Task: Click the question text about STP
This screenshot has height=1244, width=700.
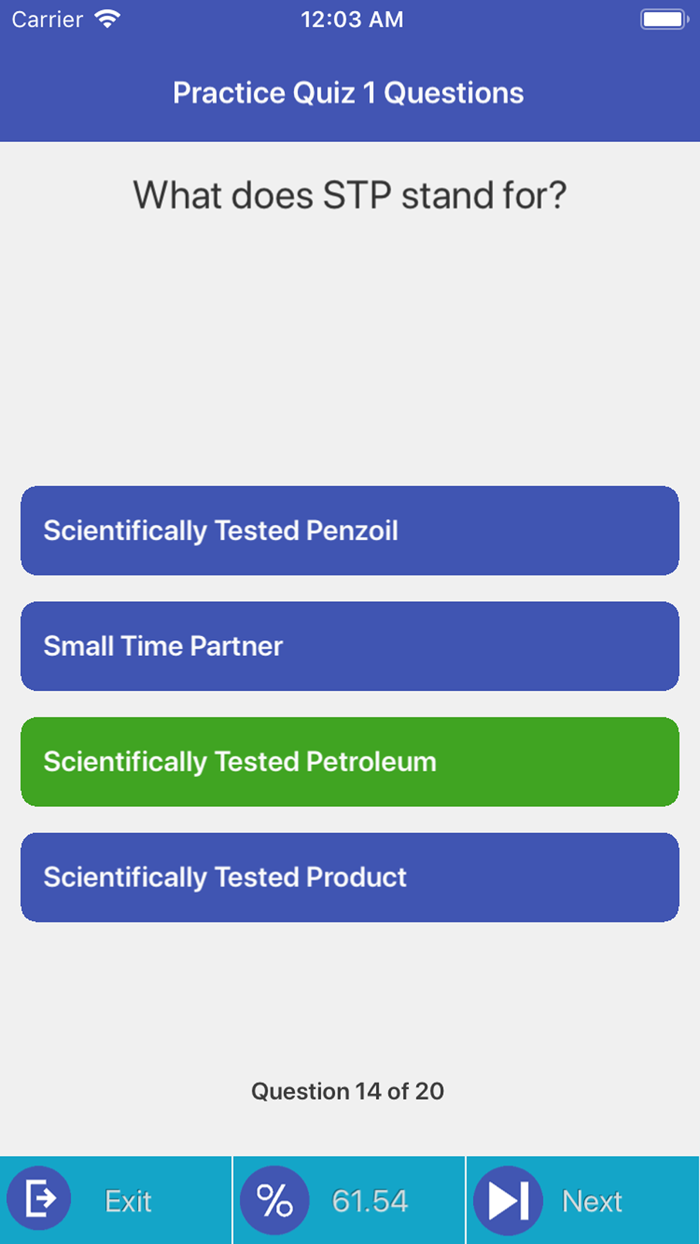Action: coord(350,195)
